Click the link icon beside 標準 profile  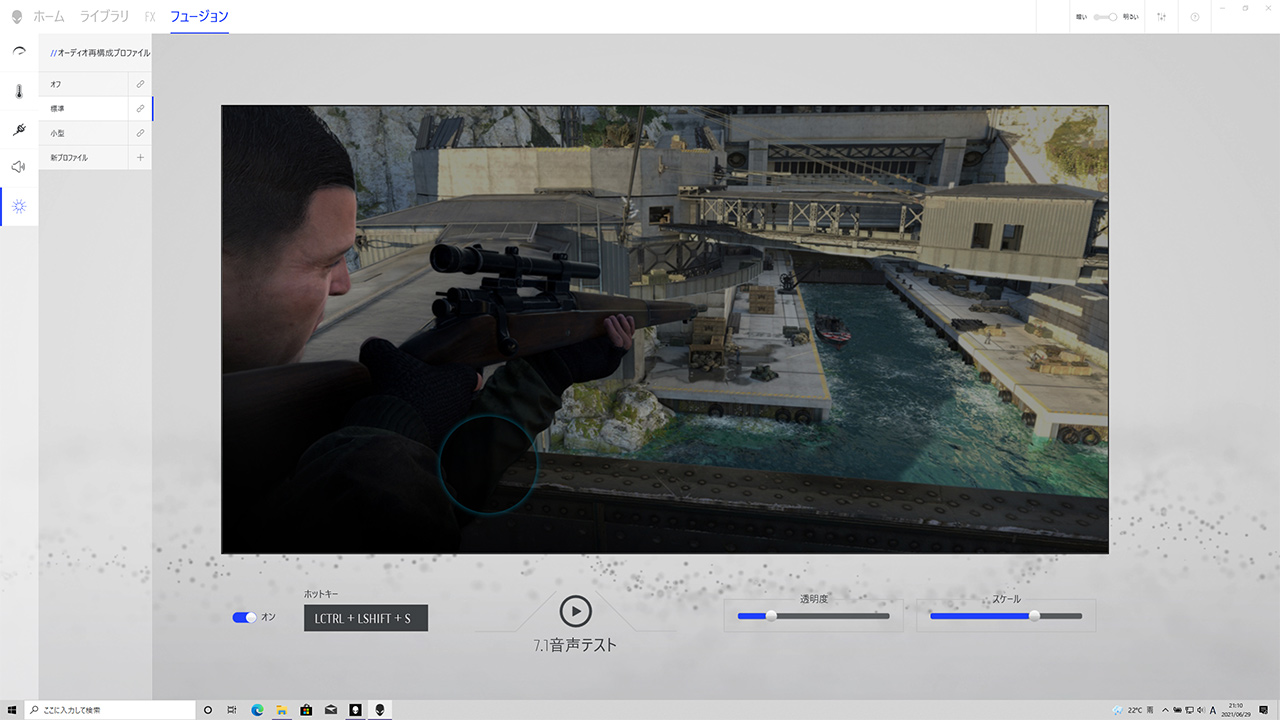(140, 108)
